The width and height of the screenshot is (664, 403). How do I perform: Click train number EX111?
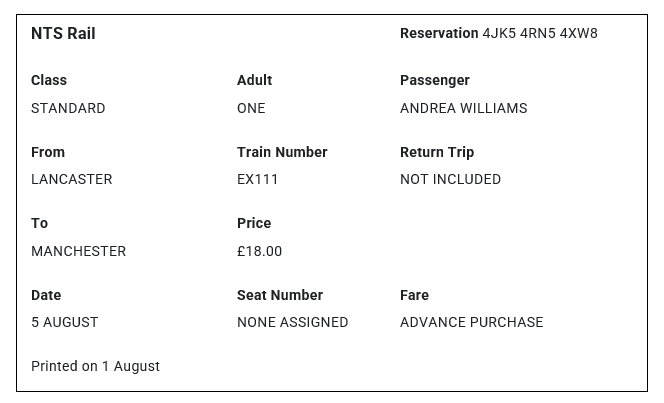point(258,179)
